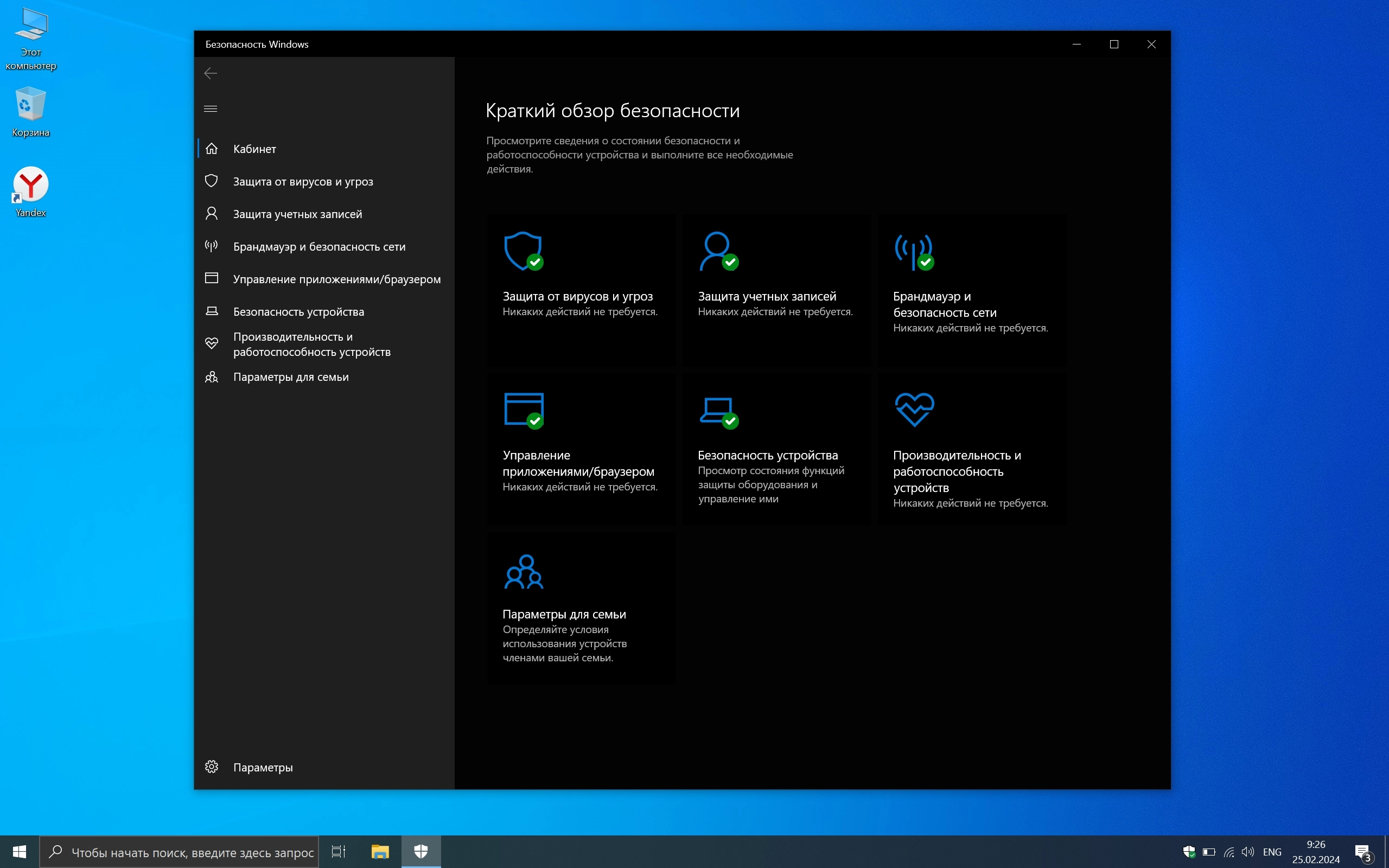This screenshot has width=1389, height=868.
Task: Click the app and browser control window tile icon
Action: coord(523,410)
